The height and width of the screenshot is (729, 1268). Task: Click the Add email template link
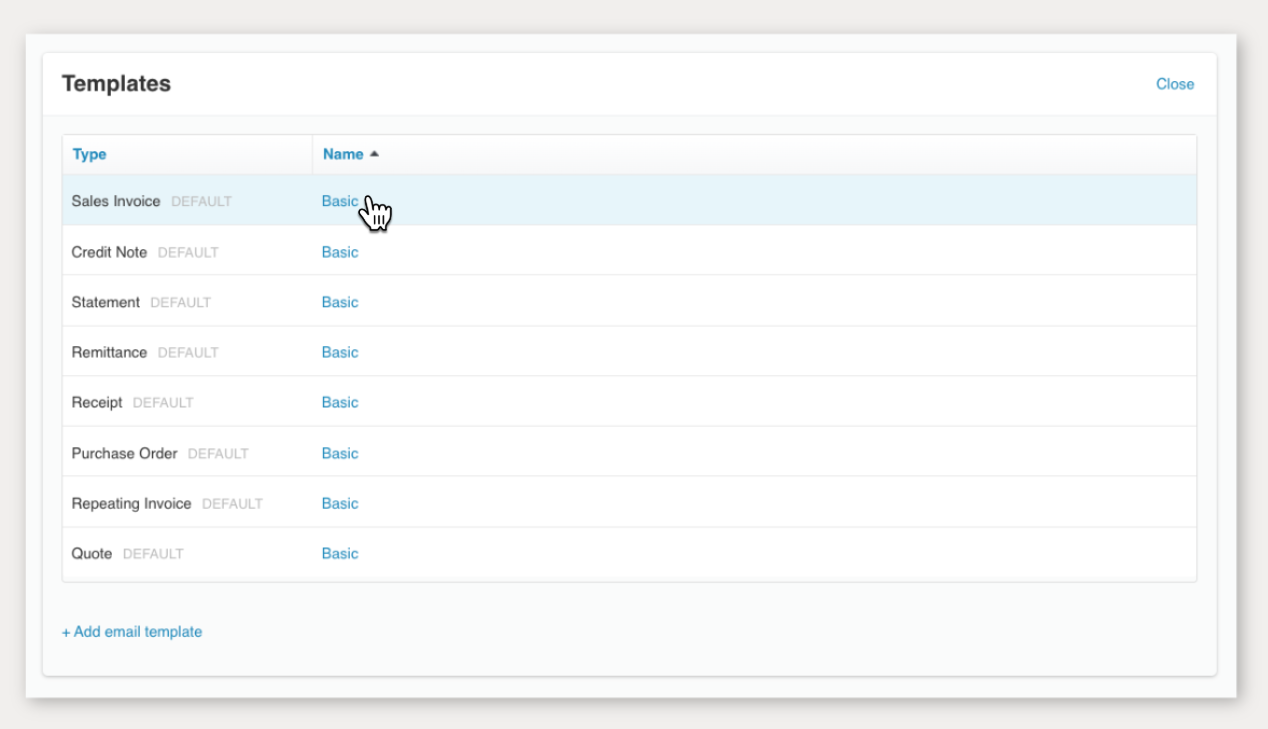(132, 632)
